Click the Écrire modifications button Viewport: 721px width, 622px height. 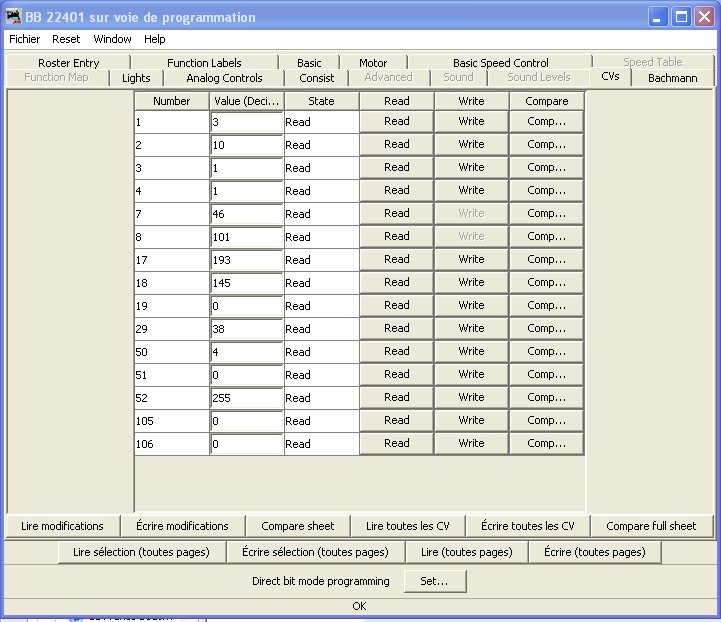click(x=182, y=526)
